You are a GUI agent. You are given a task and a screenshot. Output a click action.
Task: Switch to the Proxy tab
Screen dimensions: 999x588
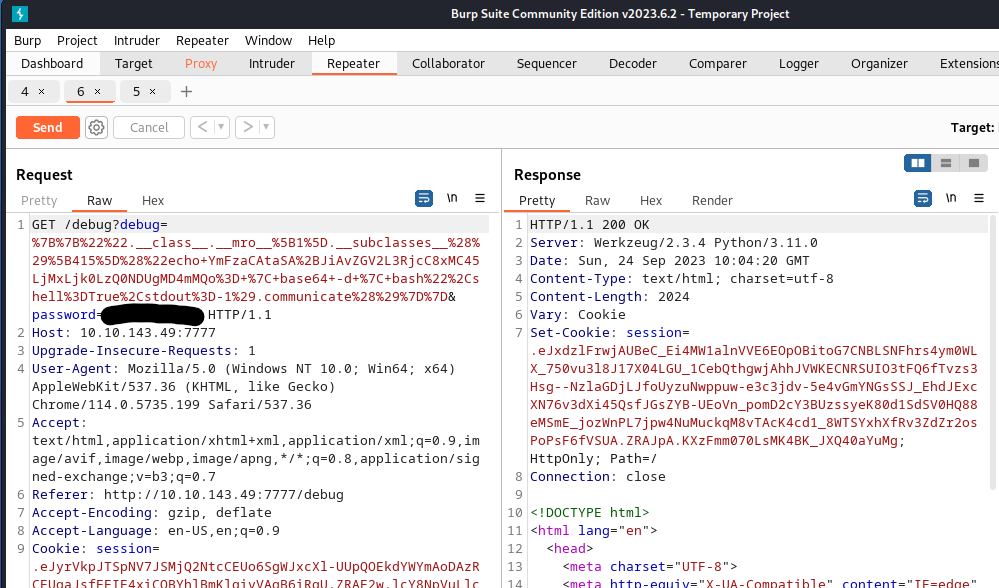pos(201,64)
